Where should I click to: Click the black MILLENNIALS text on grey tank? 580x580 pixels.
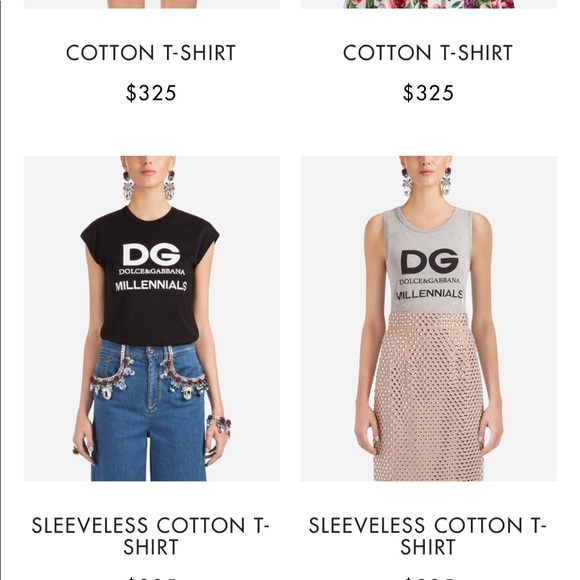(x=429, y=294)
